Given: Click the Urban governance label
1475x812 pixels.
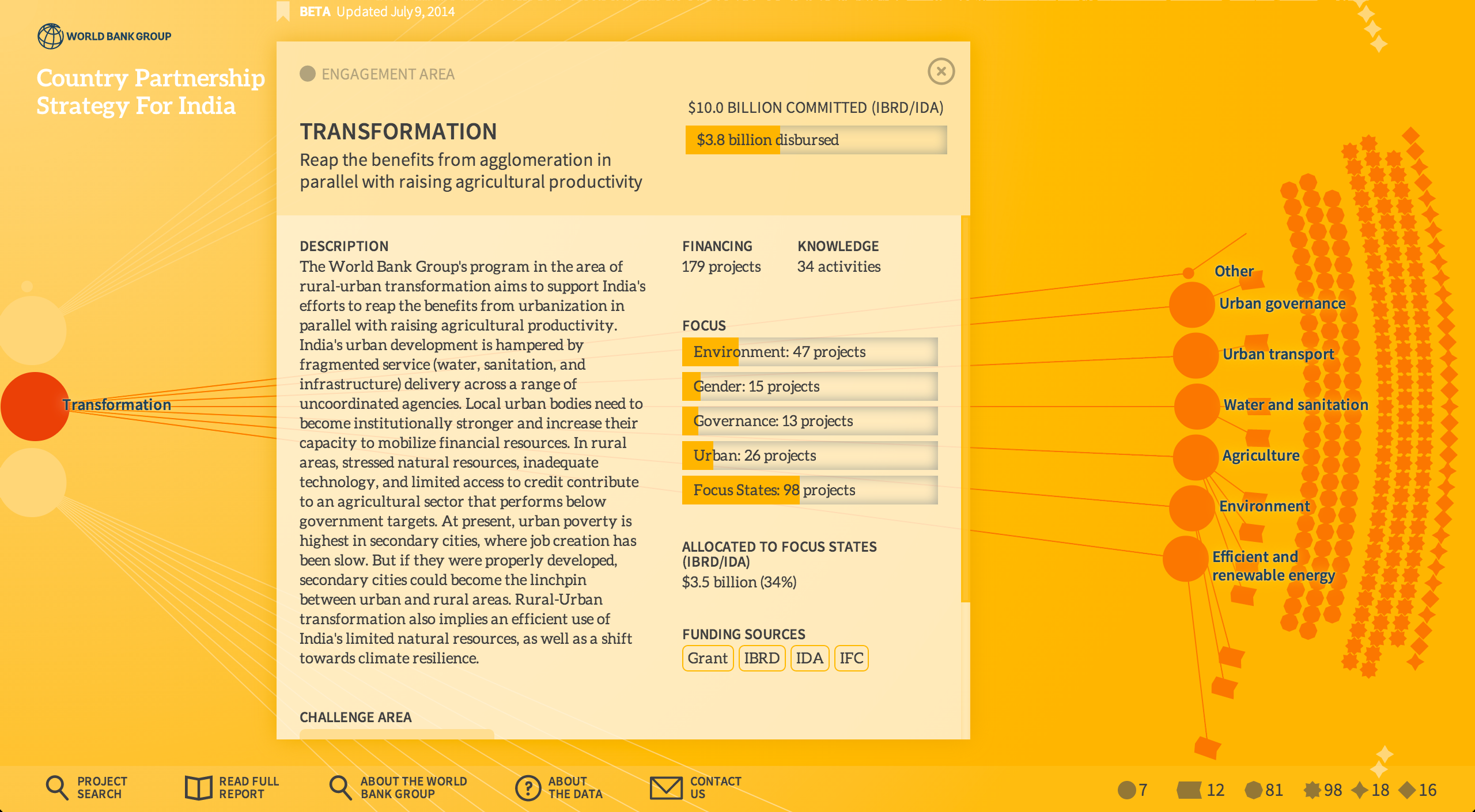Looking at the screenshot, I should (1283, 304).
